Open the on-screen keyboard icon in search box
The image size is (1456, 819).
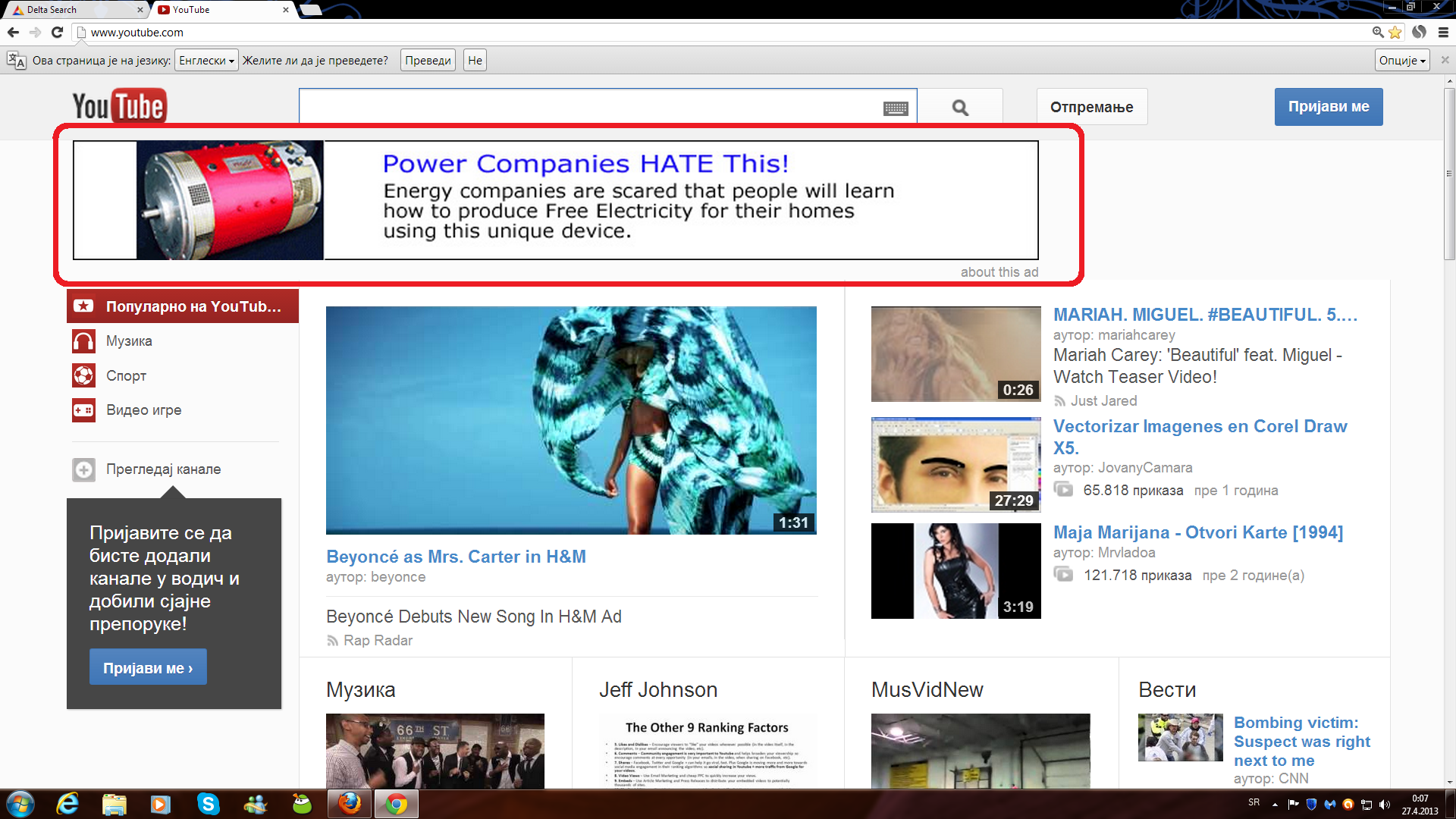pyautogui.click(x=896, y=108)
